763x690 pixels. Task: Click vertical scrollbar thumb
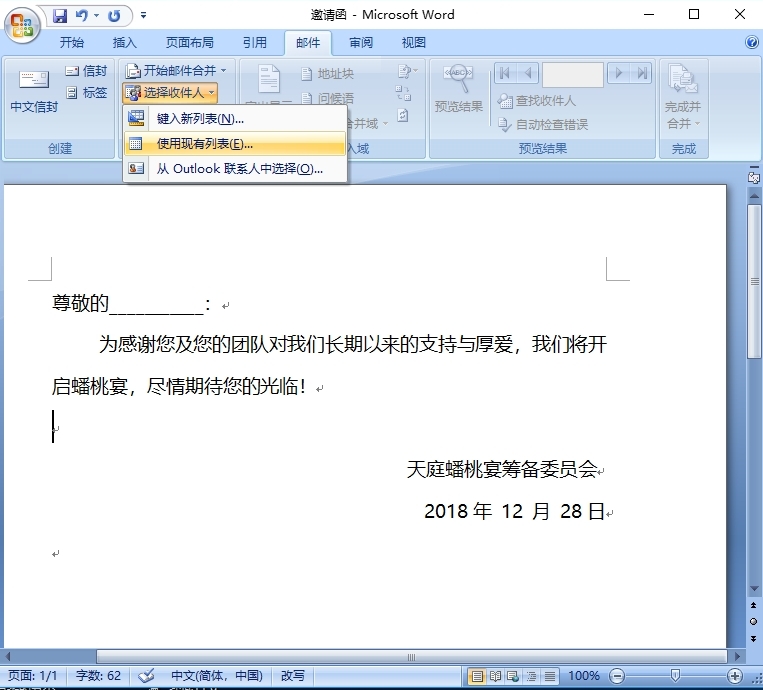click(x=754, y=281)
